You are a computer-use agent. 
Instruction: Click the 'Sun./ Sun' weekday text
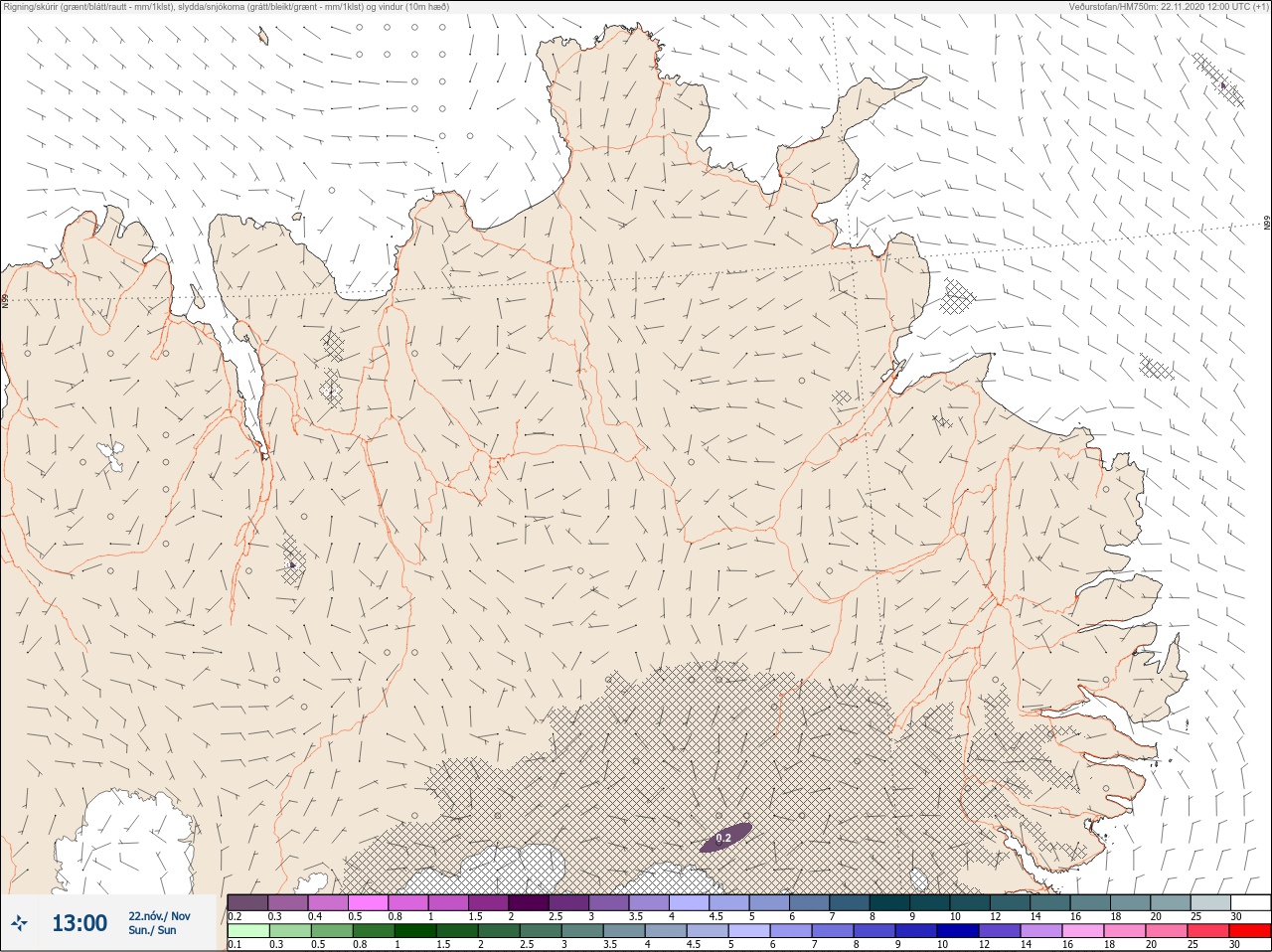tap(152, 930)
